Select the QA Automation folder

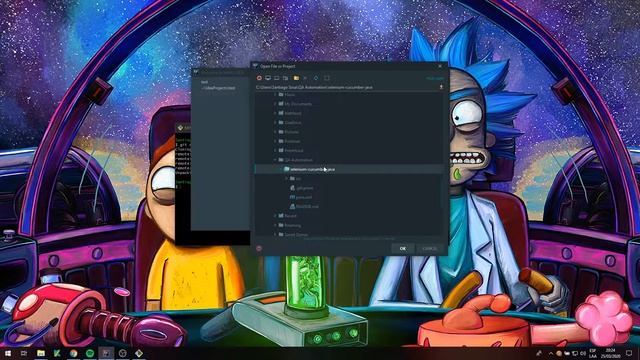pyautogui.click(x=299, y=160)
